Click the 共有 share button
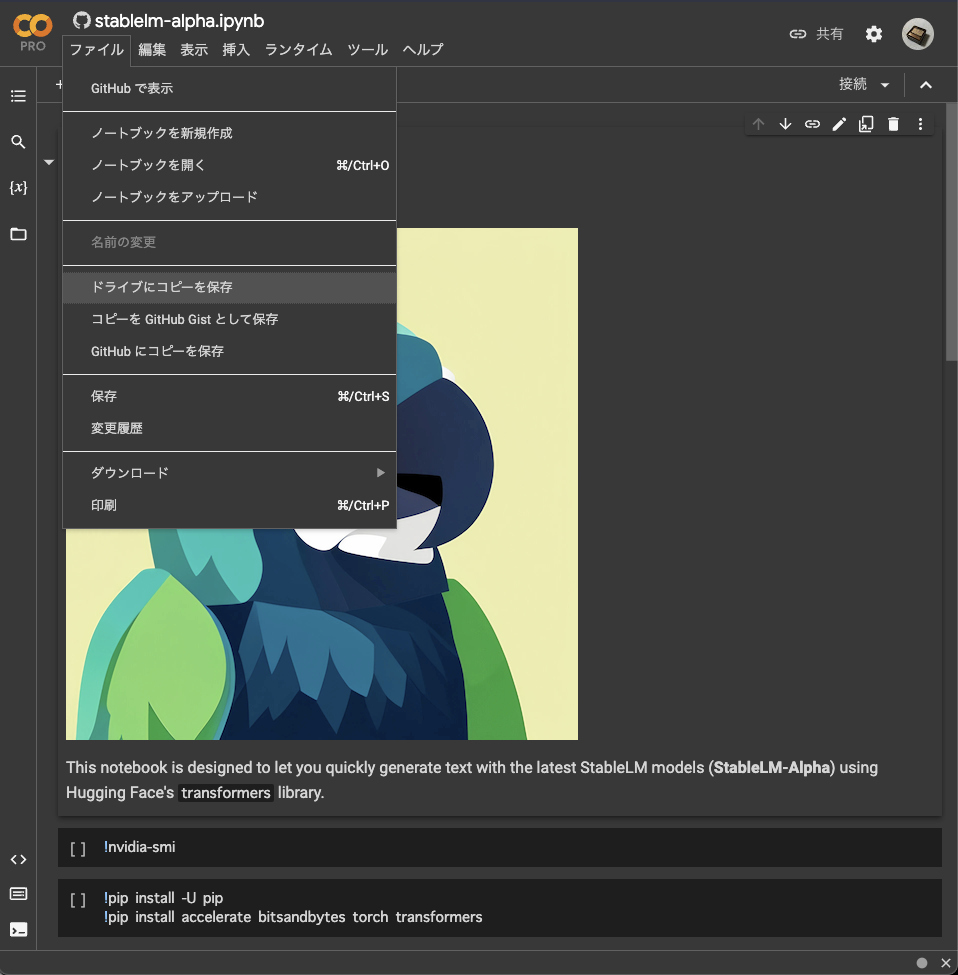Screen dimensions: 958x975 click(x=816, y=34)
